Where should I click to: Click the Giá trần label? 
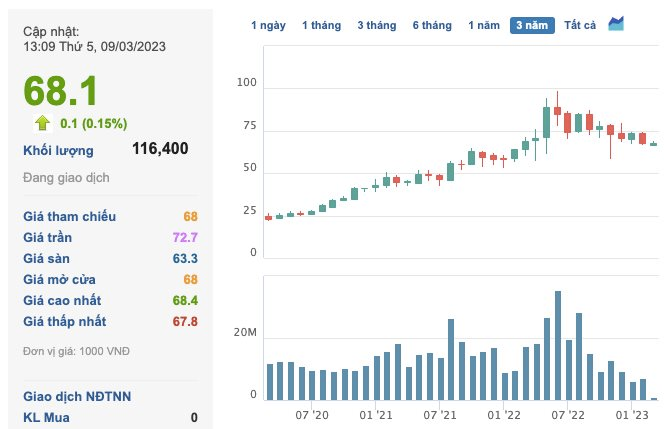pos(47,237)
